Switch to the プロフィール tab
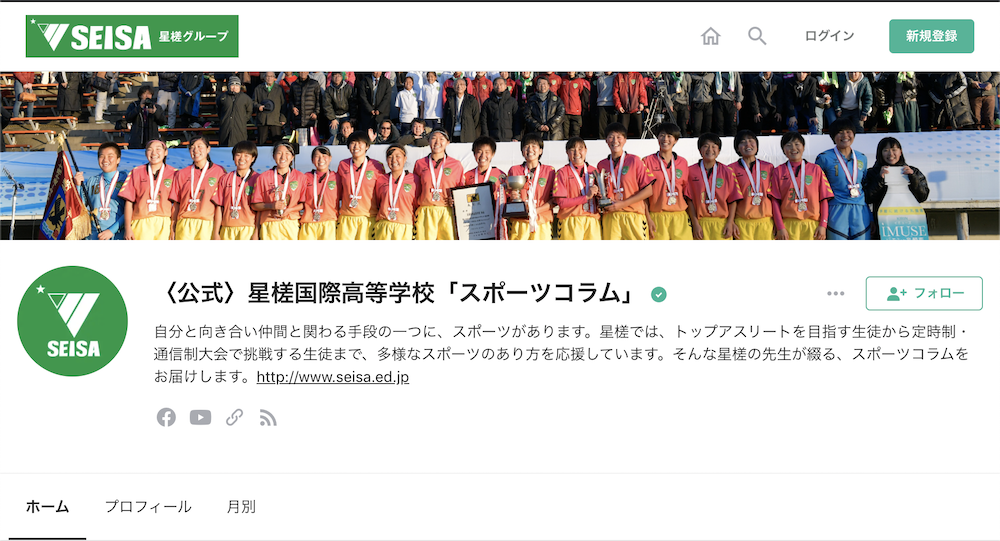The width and height of the screenshot is (1000, 541). point(148,507)
